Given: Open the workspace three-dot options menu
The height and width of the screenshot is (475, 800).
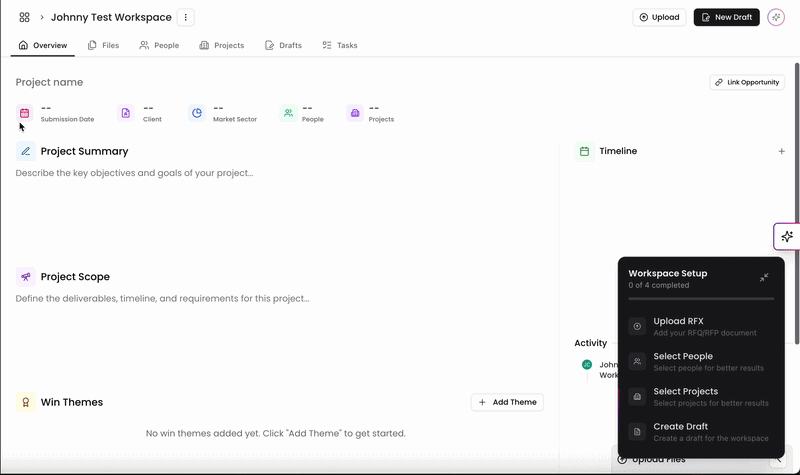Looking at the screenshot, I should (x=186, y=17).
